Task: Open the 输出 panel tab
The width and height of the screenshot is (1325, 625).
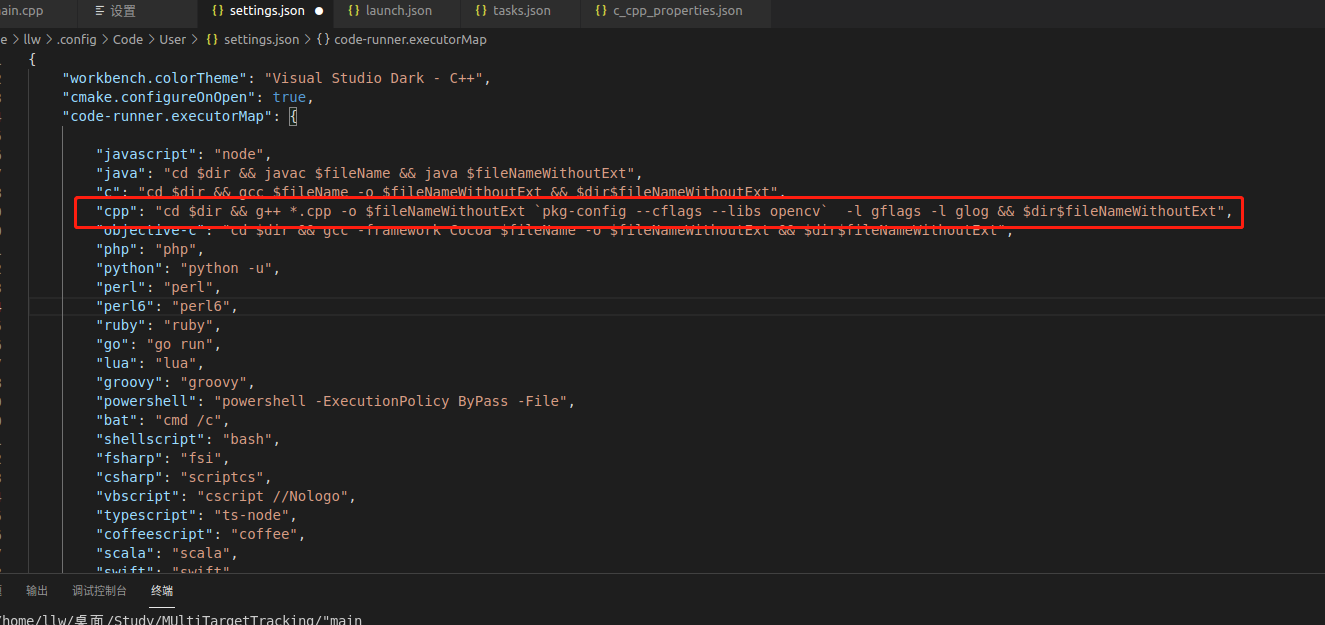Action: 37,591
